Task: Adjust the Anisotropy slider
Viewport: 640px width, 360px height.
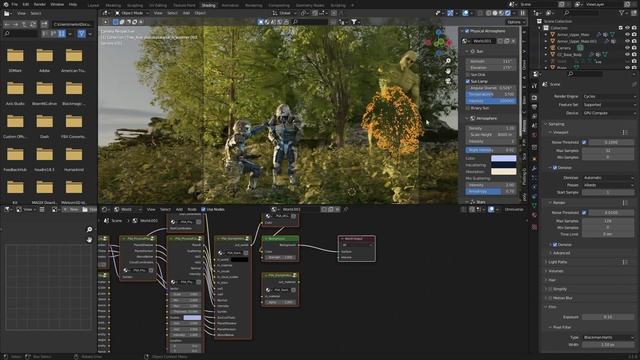Action: tap(491, 191)
